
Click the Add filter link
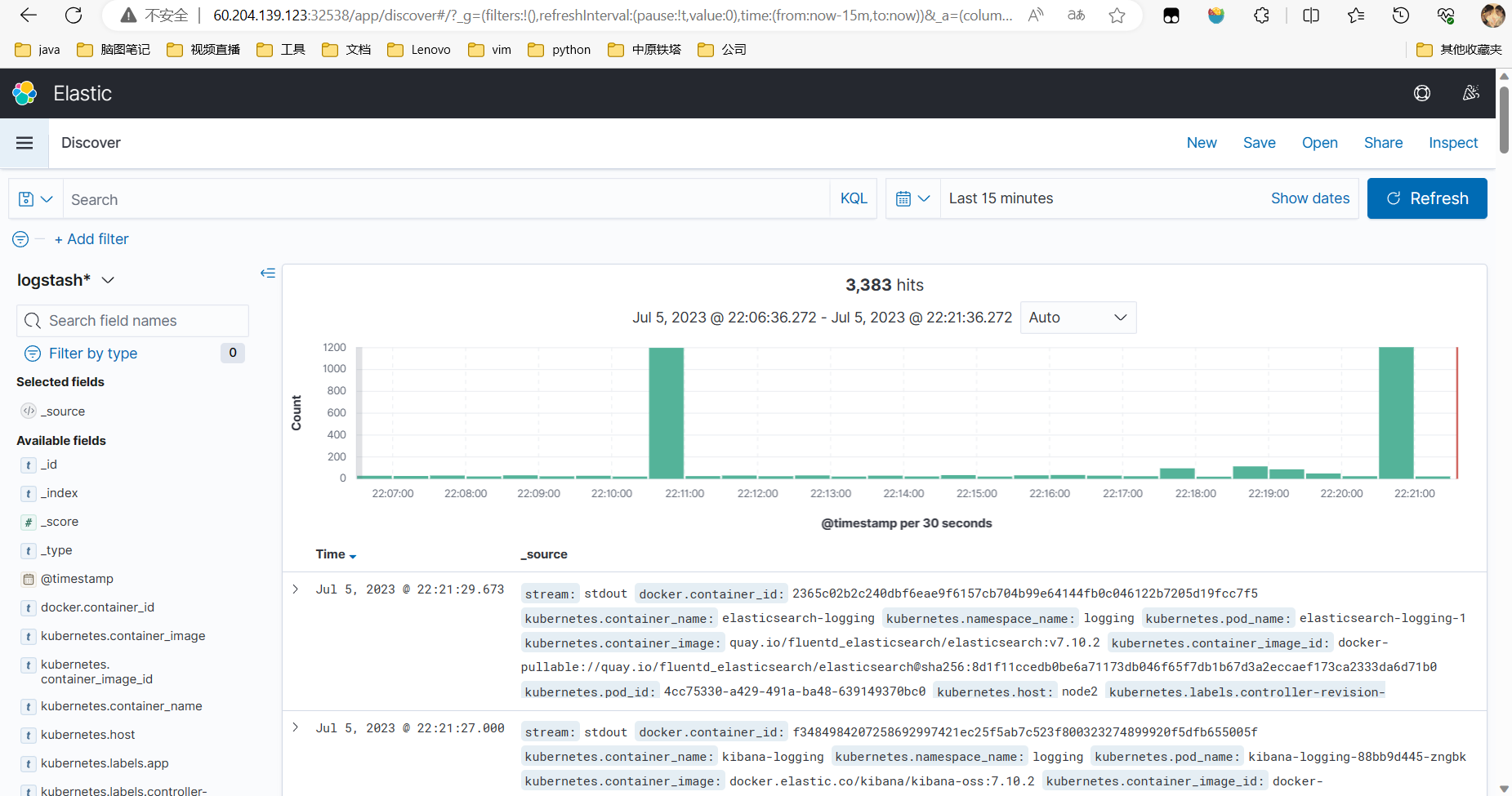coord(91,238)
